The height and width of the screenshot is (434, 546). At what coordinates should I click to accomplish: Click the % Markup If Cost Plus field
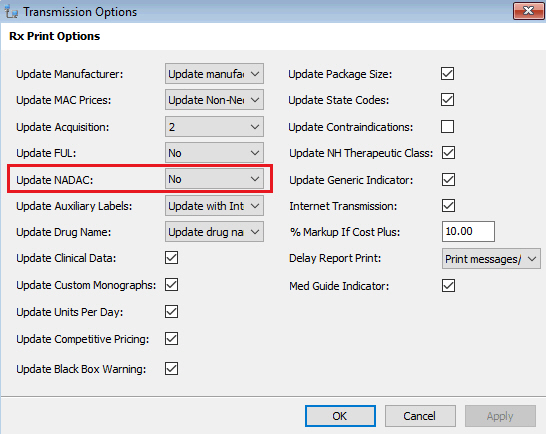pyautogui.click(x=468, y=231)
